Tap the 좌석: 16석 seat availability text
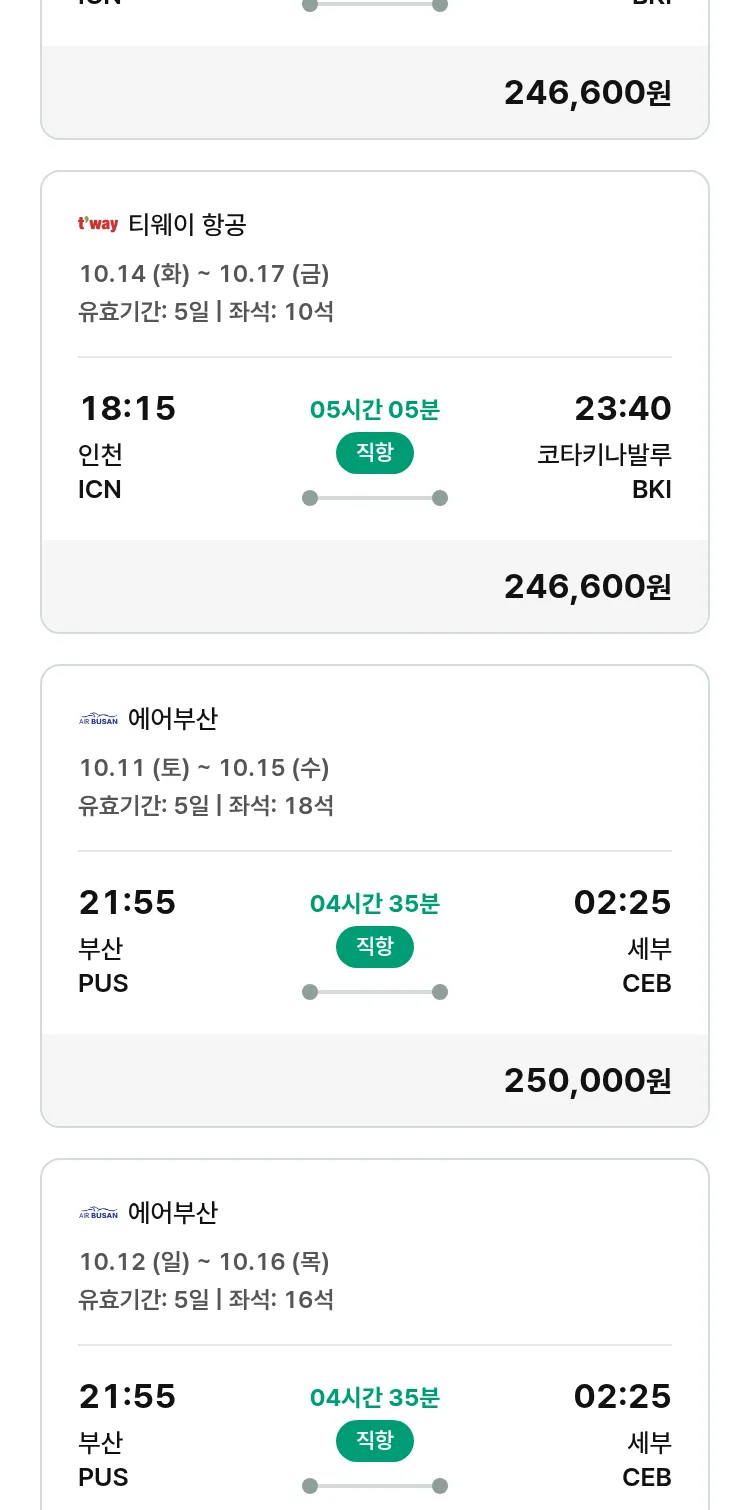The image size is (750, 1510). tap(281, 1299)
